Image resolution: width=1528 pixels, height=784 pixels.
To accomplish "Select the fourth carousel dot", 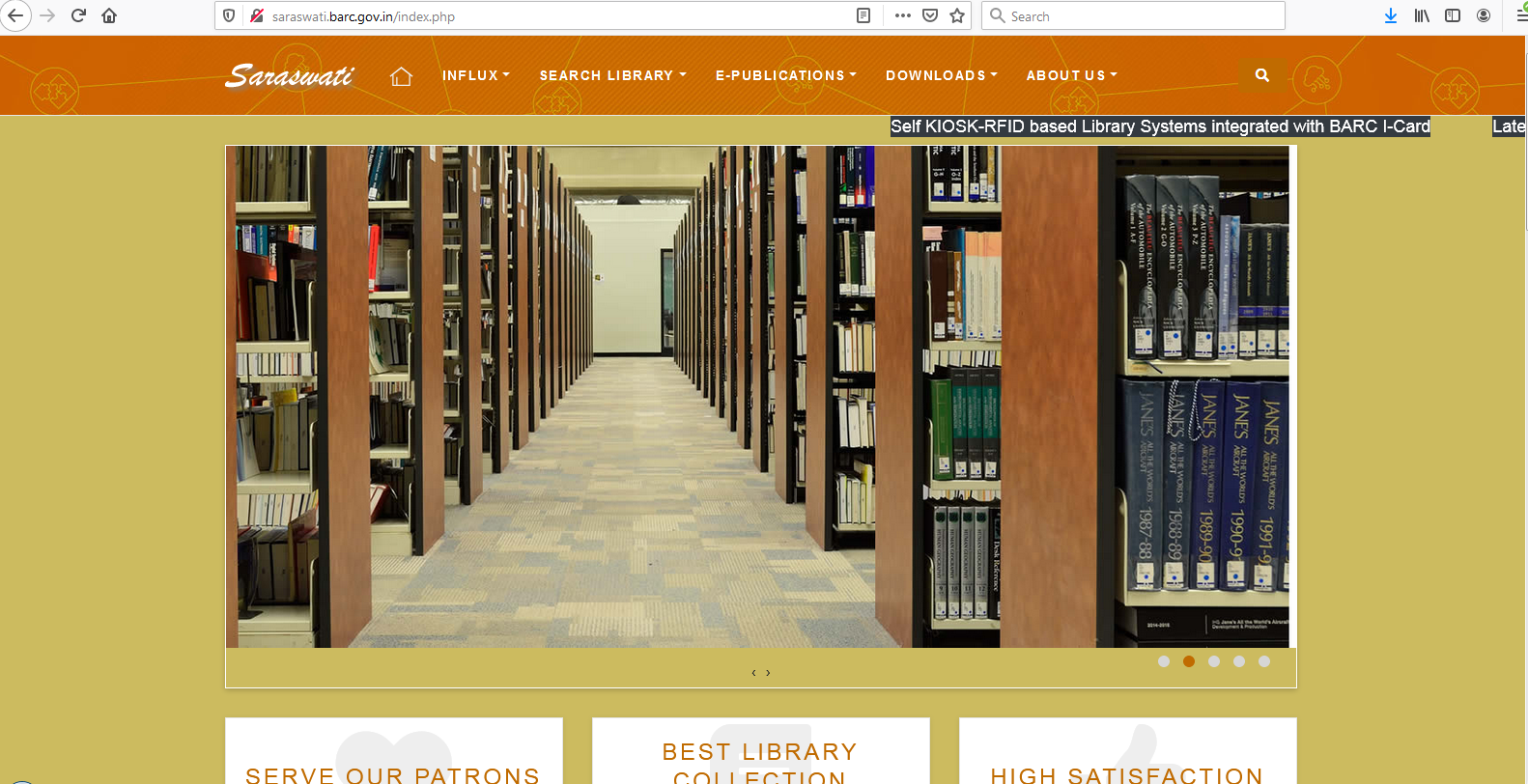I will coord(1239,661).
